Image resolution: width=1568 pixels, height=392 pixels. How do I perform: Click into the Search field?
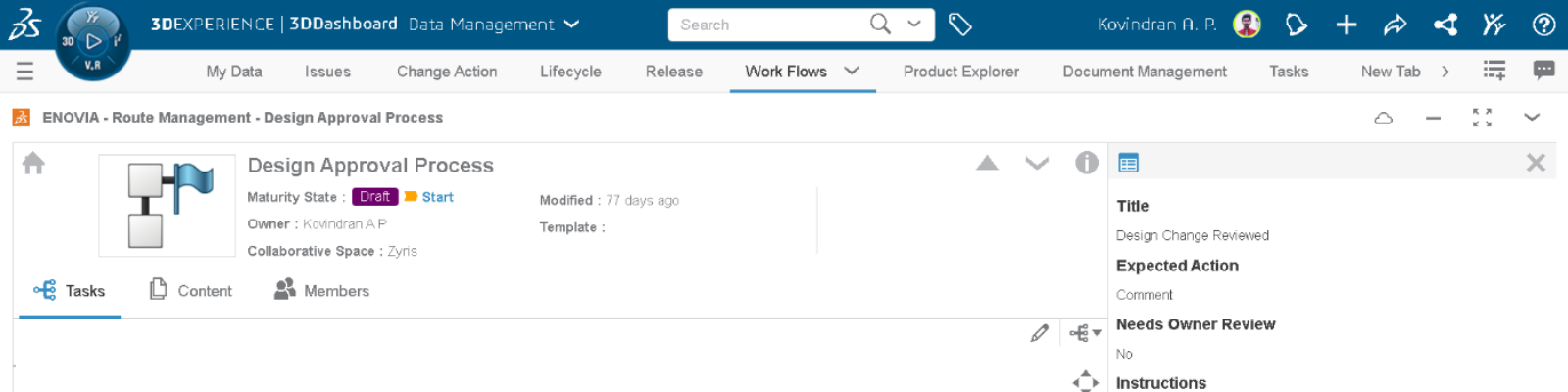tap(764, 24)
